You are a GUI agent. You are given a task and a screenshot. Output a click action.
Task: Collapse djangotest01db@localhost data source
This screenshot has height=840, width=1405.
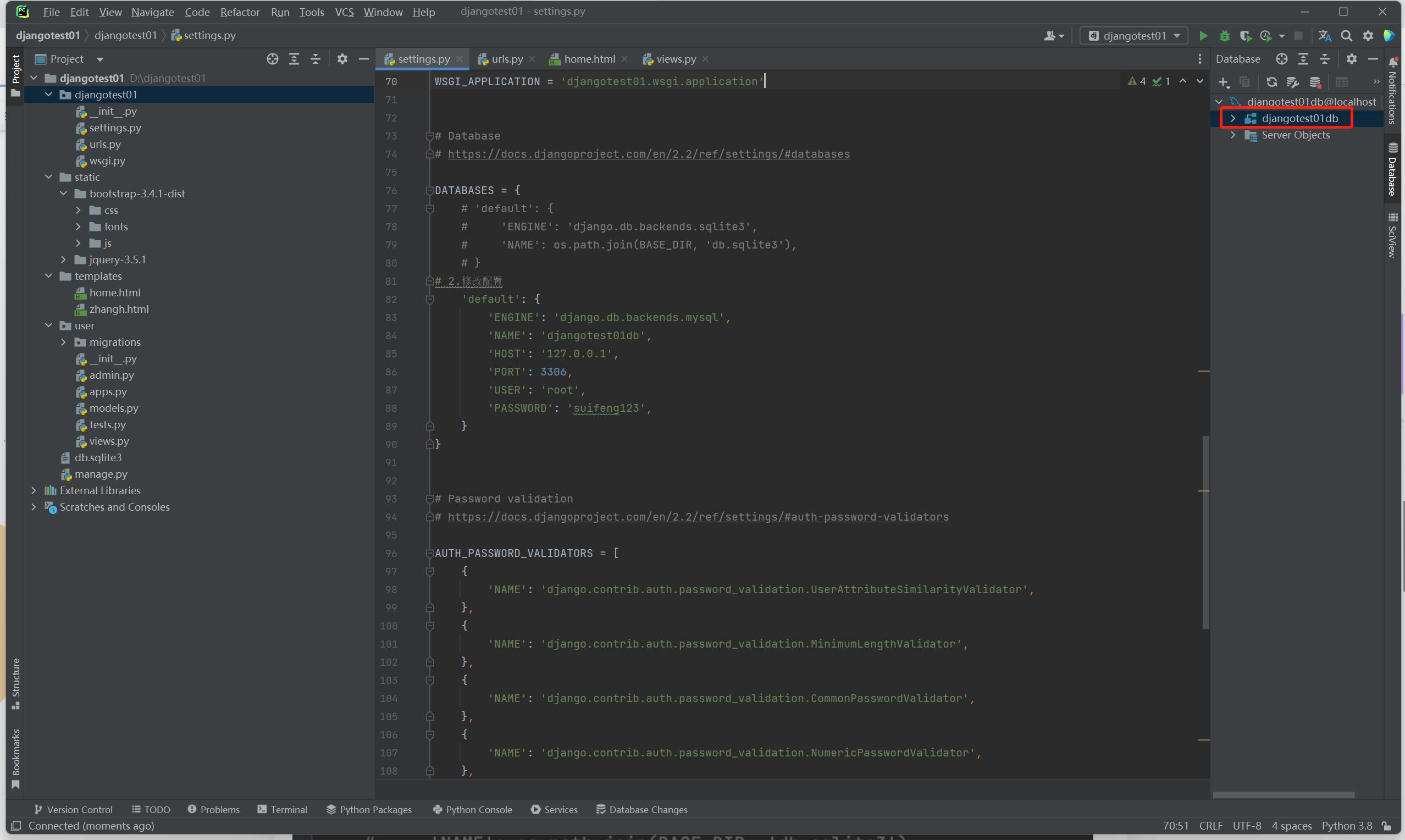coord(1219,102)
